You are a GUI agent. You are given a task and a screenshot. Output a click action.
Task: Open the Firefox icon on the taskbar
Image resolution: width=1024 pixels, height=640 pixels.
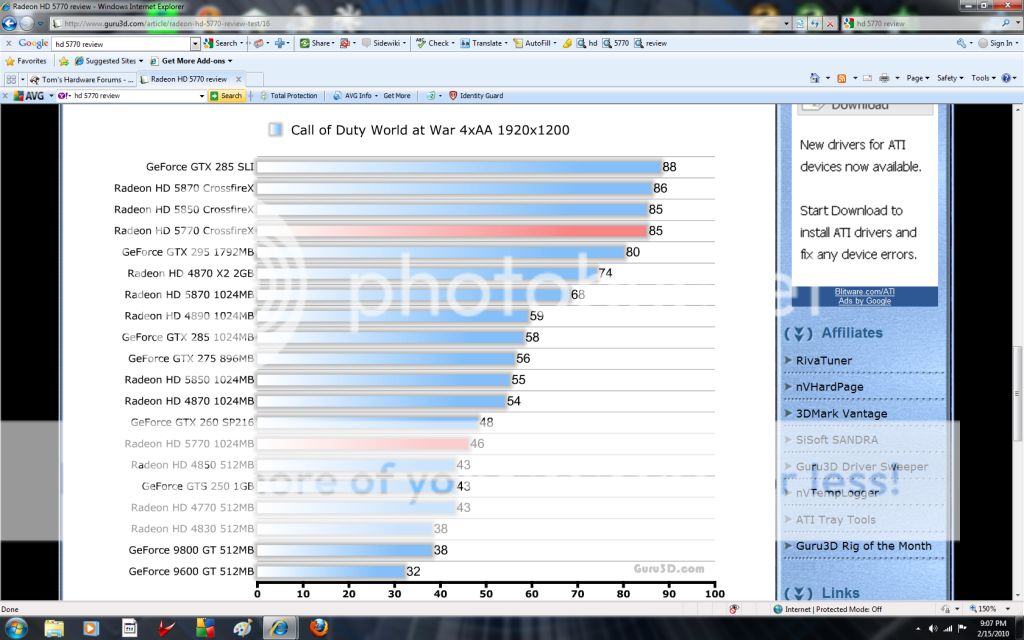coord(319,628)
